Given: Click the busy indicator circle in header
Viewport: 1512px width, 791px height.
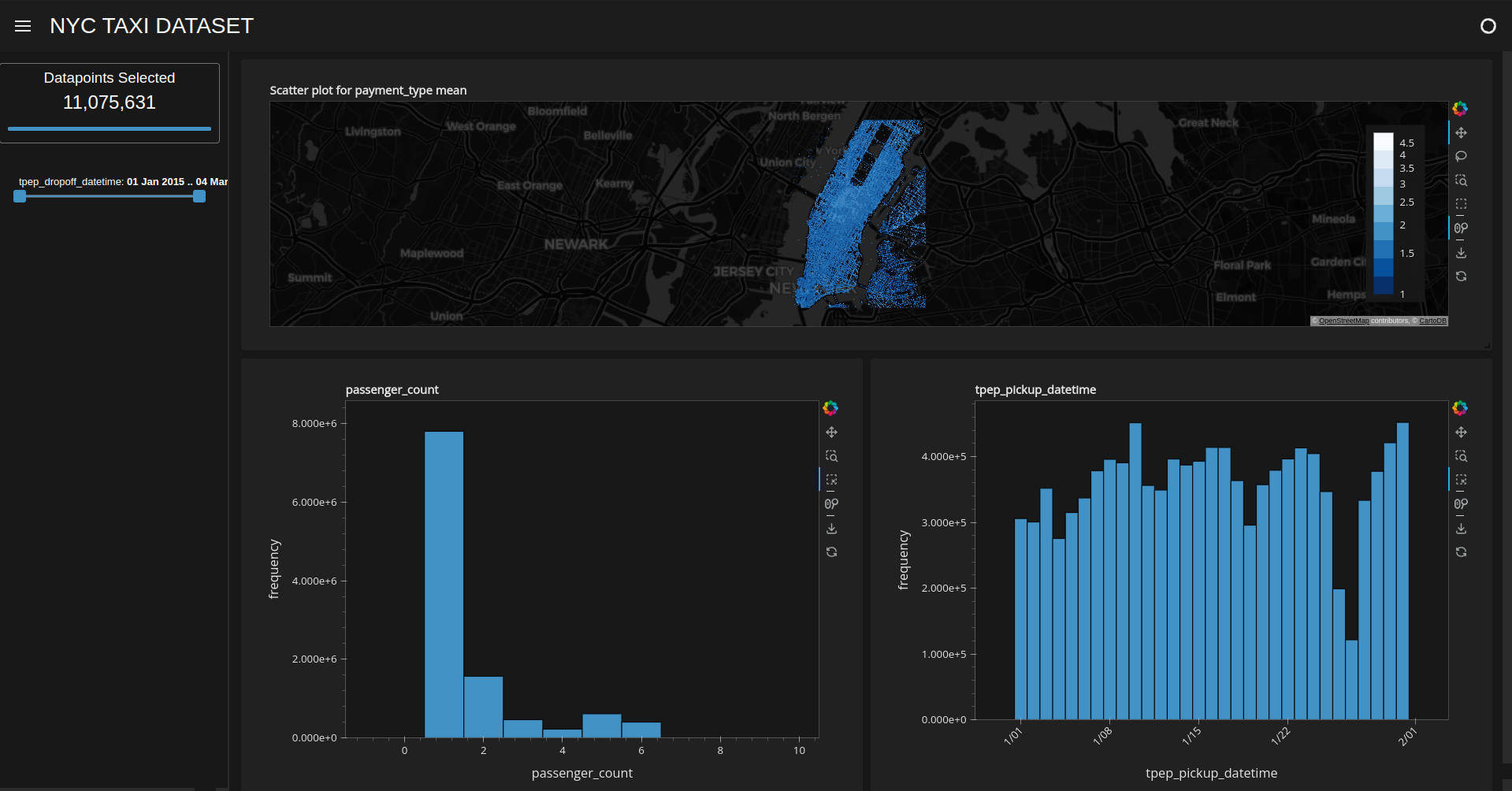Looking at the screenshot, I should click(x=1488, y=26).
